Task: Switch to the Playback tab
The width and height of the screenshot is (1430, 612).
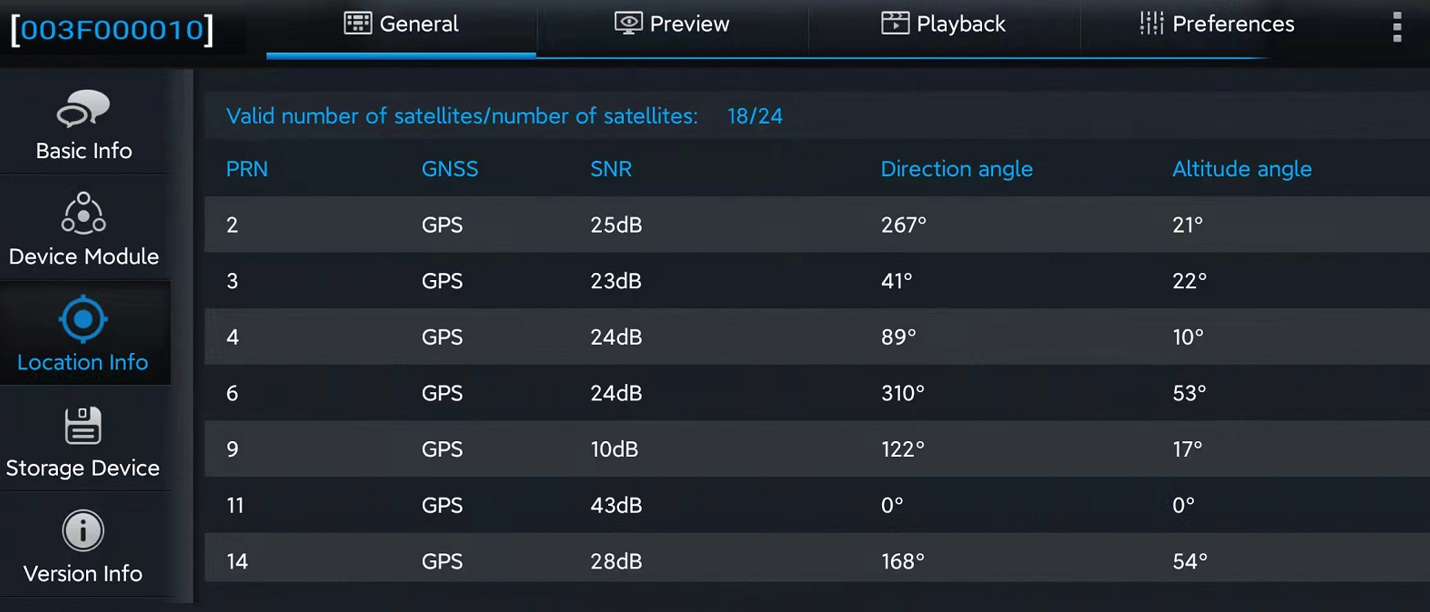Action: click(x=944, y=24)
